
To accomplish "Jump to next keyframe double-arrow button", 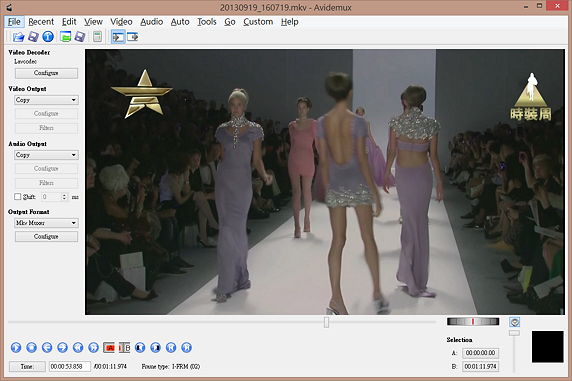I will point(93,347).
